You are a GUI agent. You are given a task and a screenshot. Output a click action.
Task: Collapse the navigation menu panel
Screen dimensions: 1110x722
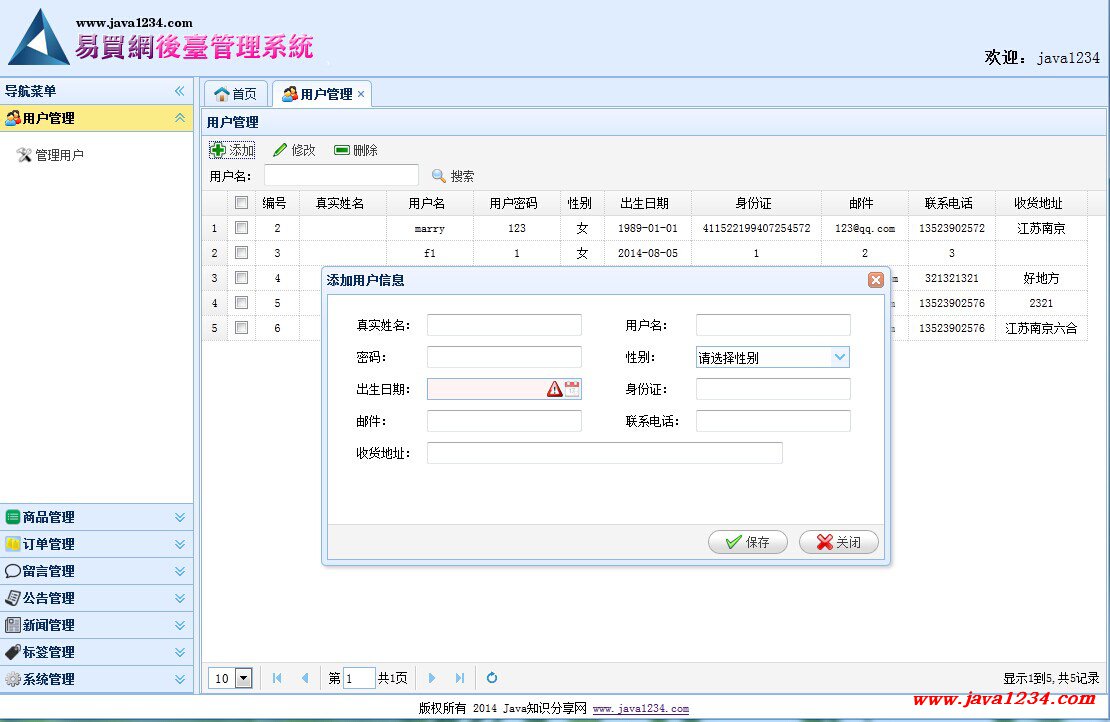pos(180,91)
